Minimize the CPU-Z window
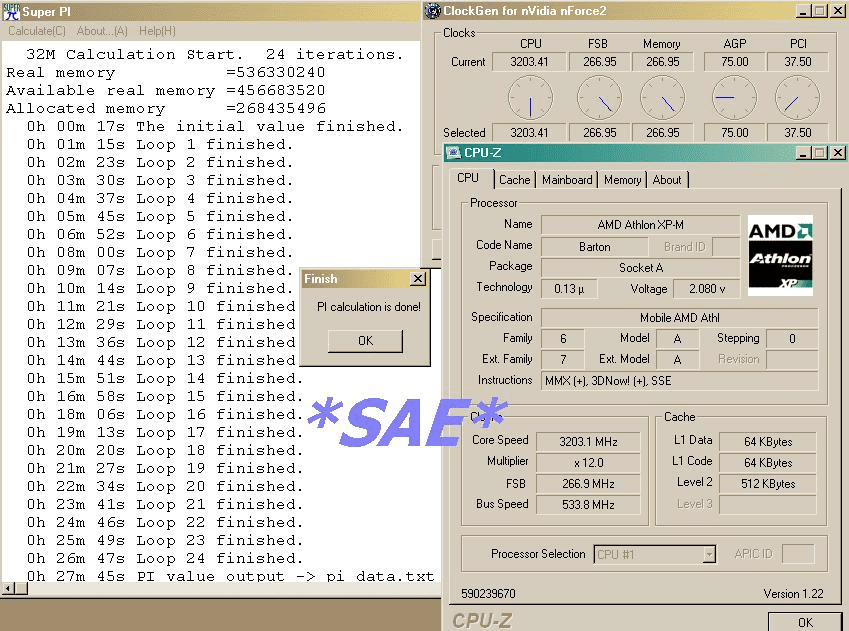 click(x=804, y=153)
